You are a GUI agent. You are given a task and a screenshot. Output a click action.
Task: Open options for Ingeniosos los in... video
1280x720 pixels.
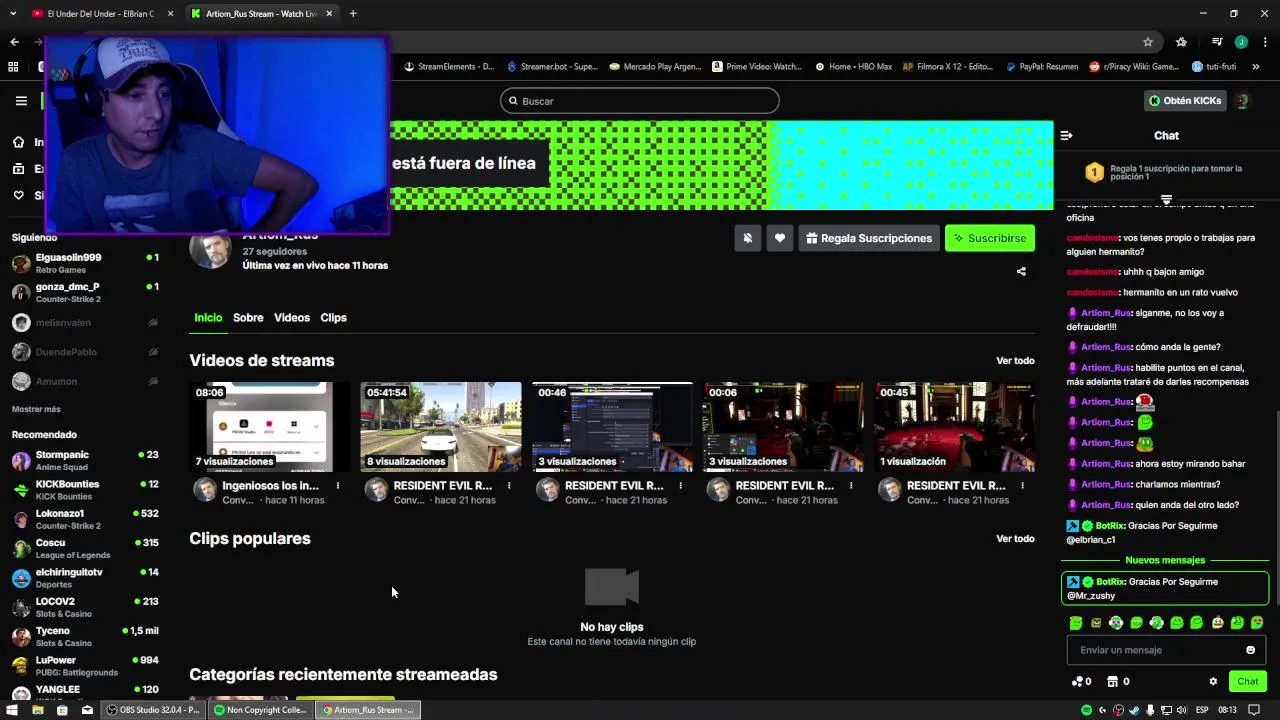337,486
